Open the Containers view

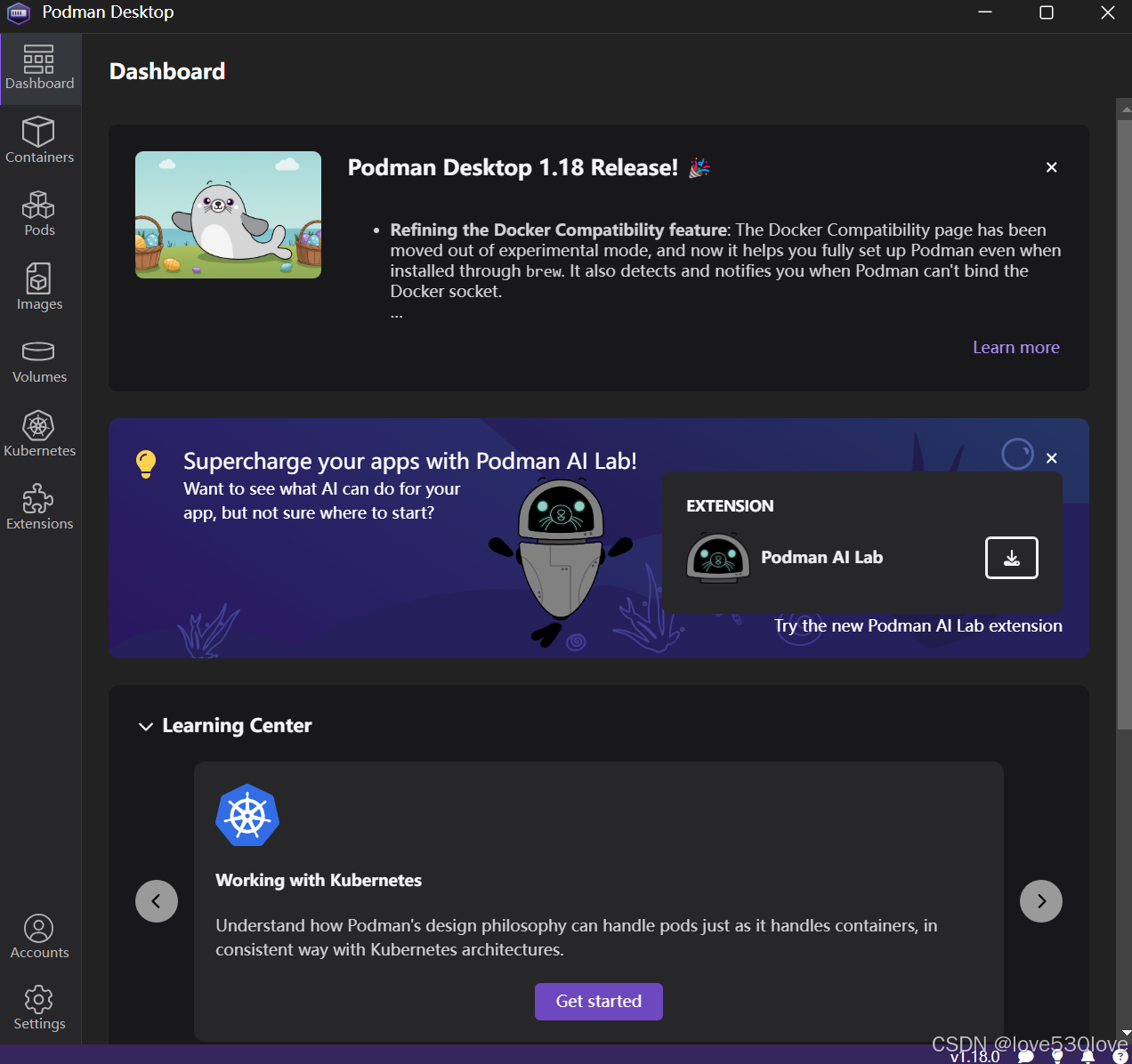coord(40,141)
